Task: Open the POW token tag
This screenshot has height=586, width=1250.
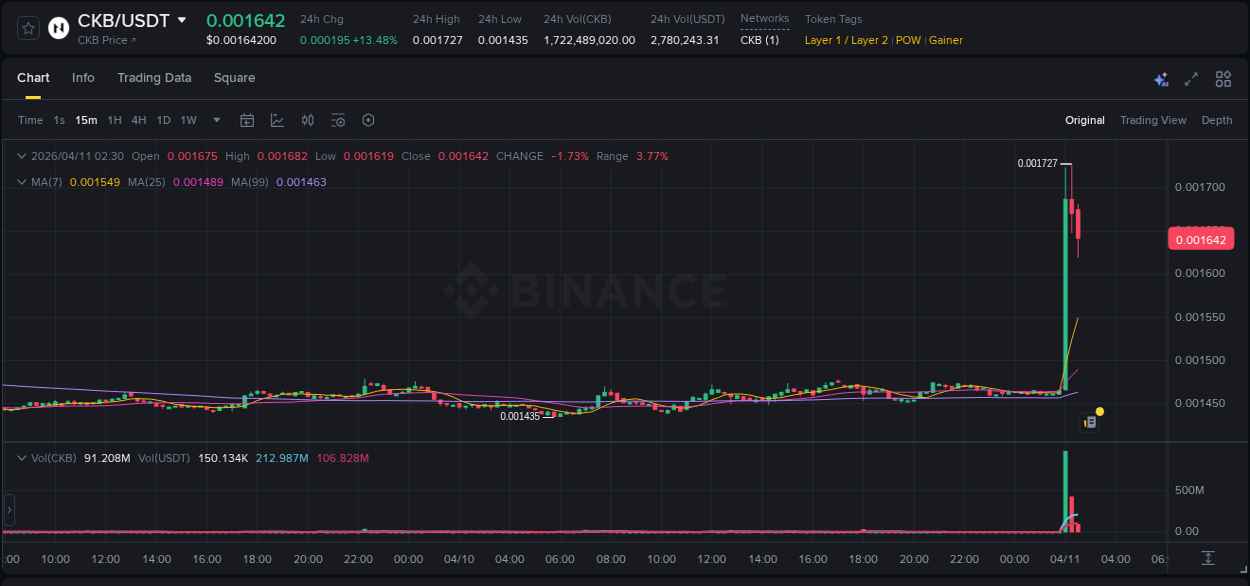Action: coord(908,40)
